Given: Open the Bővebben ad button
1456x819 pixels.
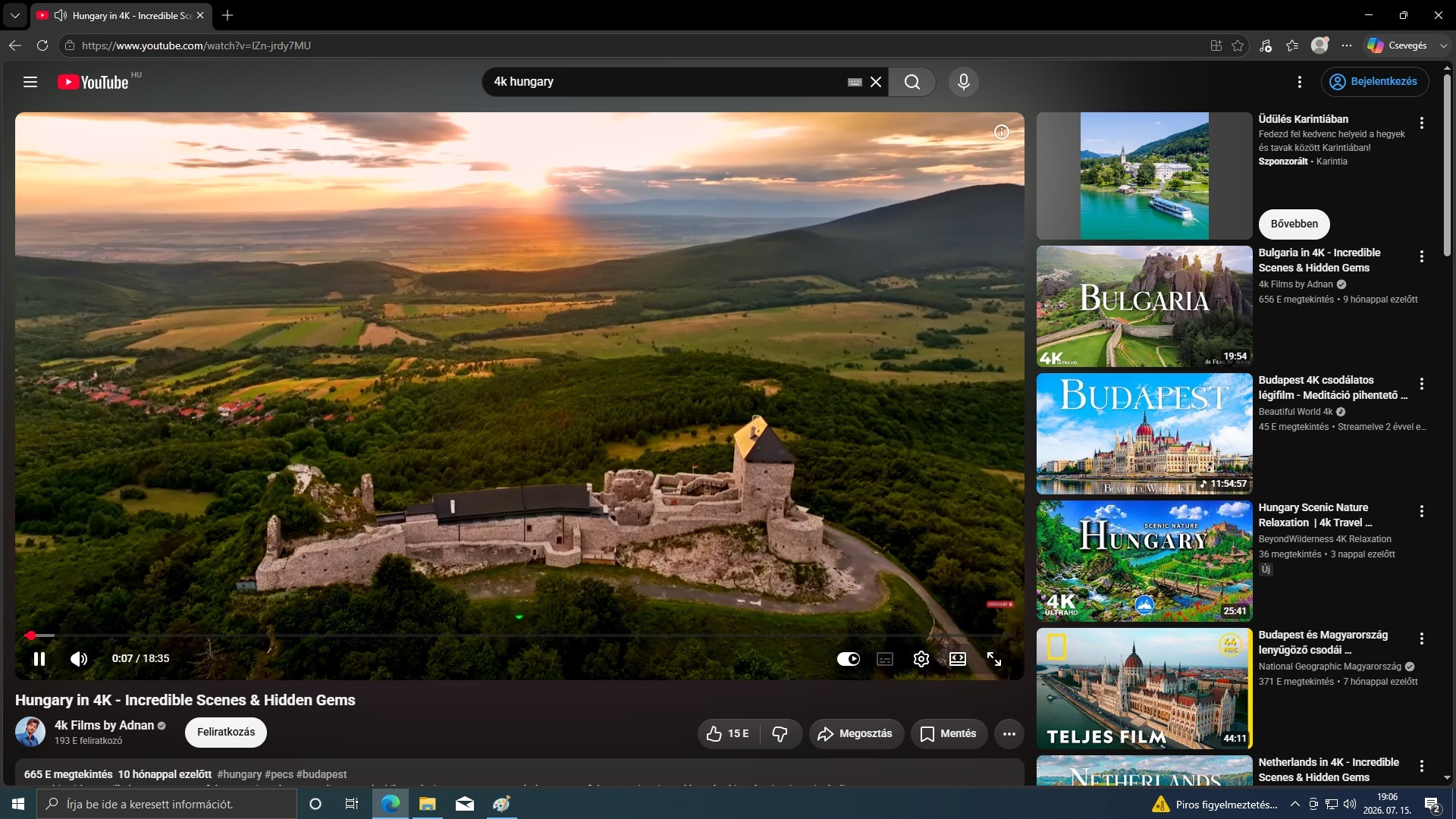Looking at the screenshot, I should (1294, 224).
